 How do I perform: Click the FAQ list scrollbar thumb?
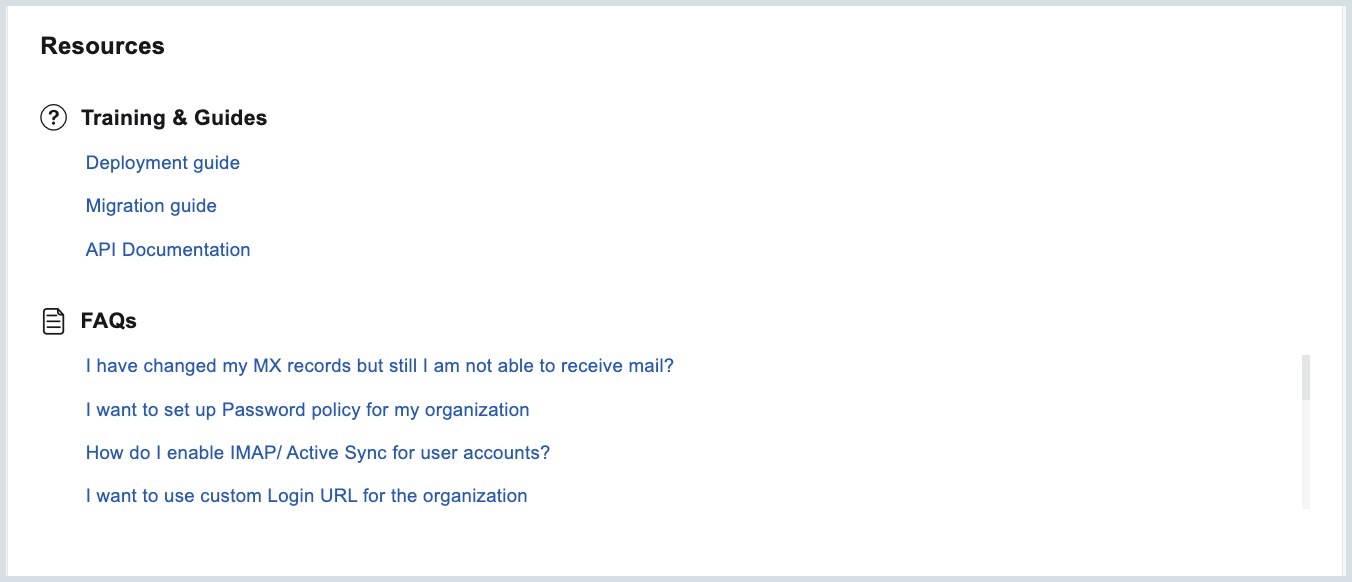(1306, 377)
